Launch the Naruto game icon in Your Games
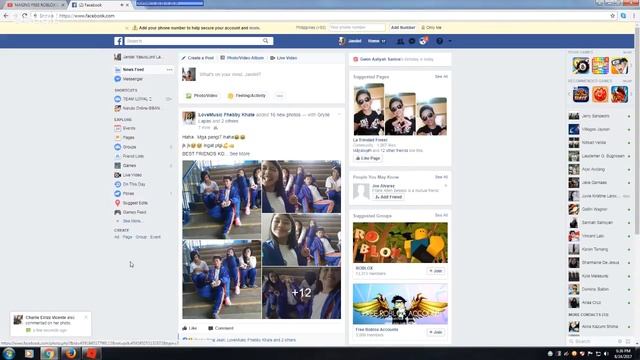 click(619, 66)
